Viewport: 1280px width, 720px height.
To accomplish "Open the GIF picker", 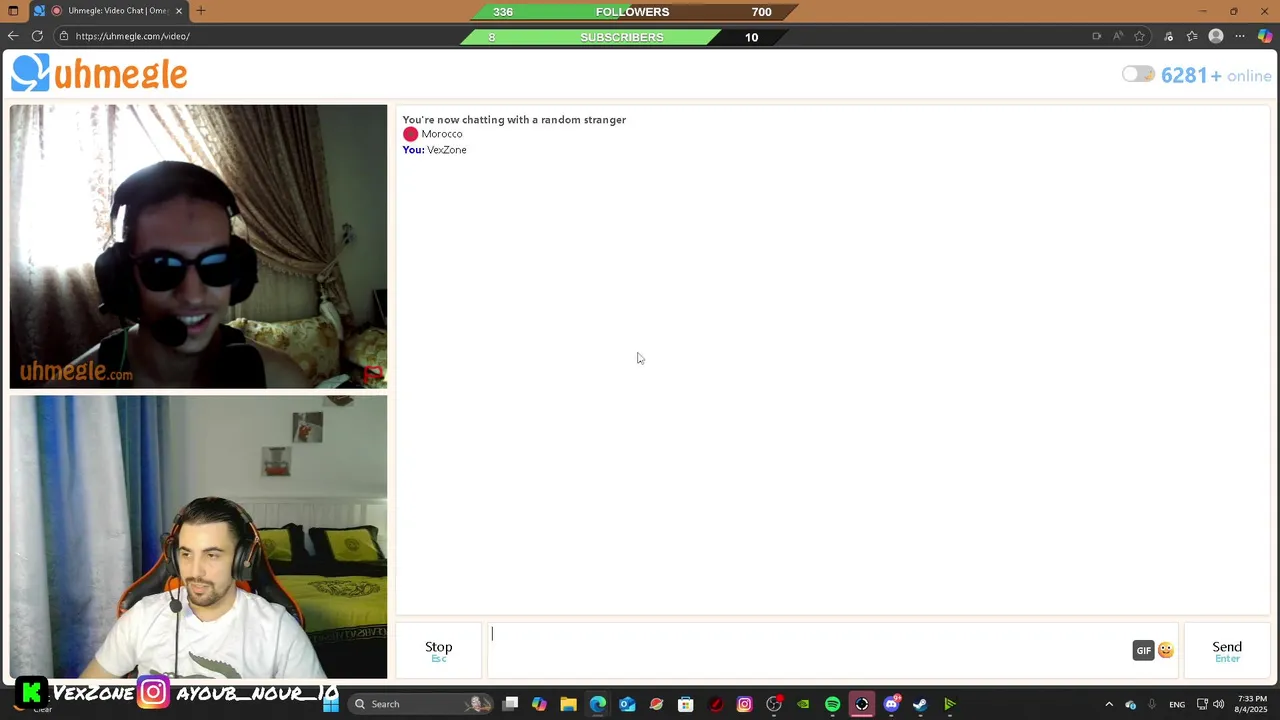I will click(1143, 650).
